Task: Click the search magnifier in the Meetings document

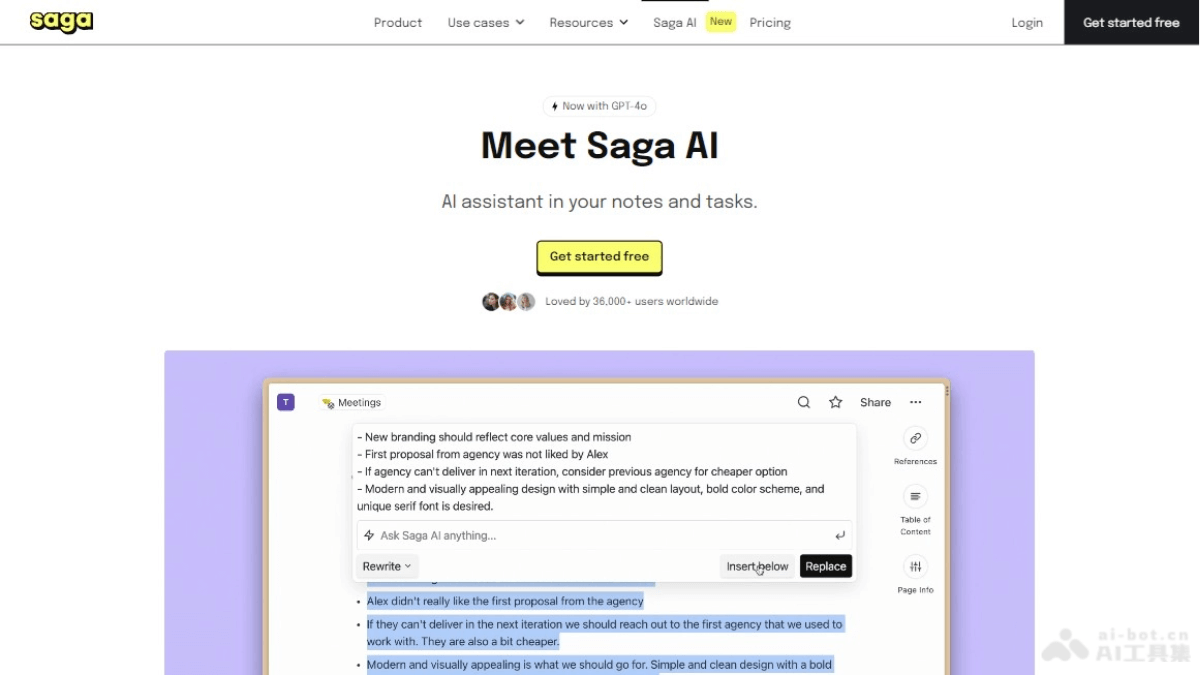Action: (x=803, y=402)
